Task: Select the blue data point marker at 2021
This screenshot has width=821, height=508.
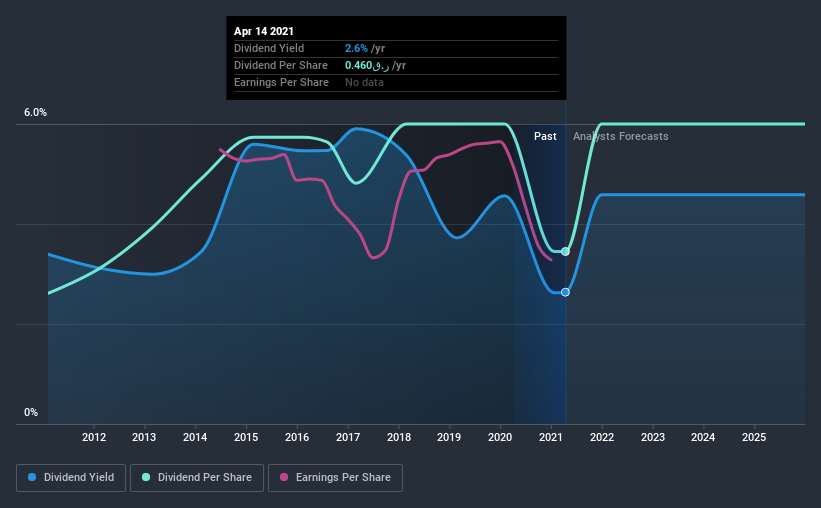Action: point(565,292)
